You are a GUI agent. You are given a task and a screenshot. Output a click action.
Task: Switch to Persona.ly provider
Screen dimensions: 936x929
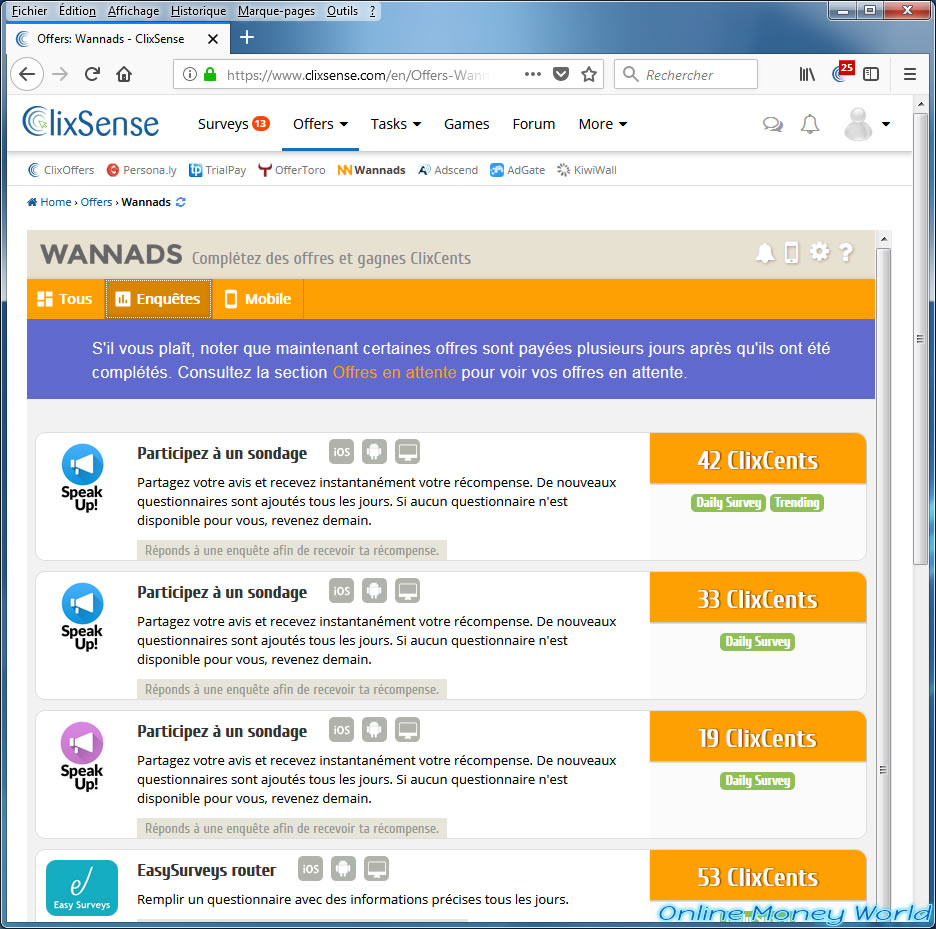141,170
